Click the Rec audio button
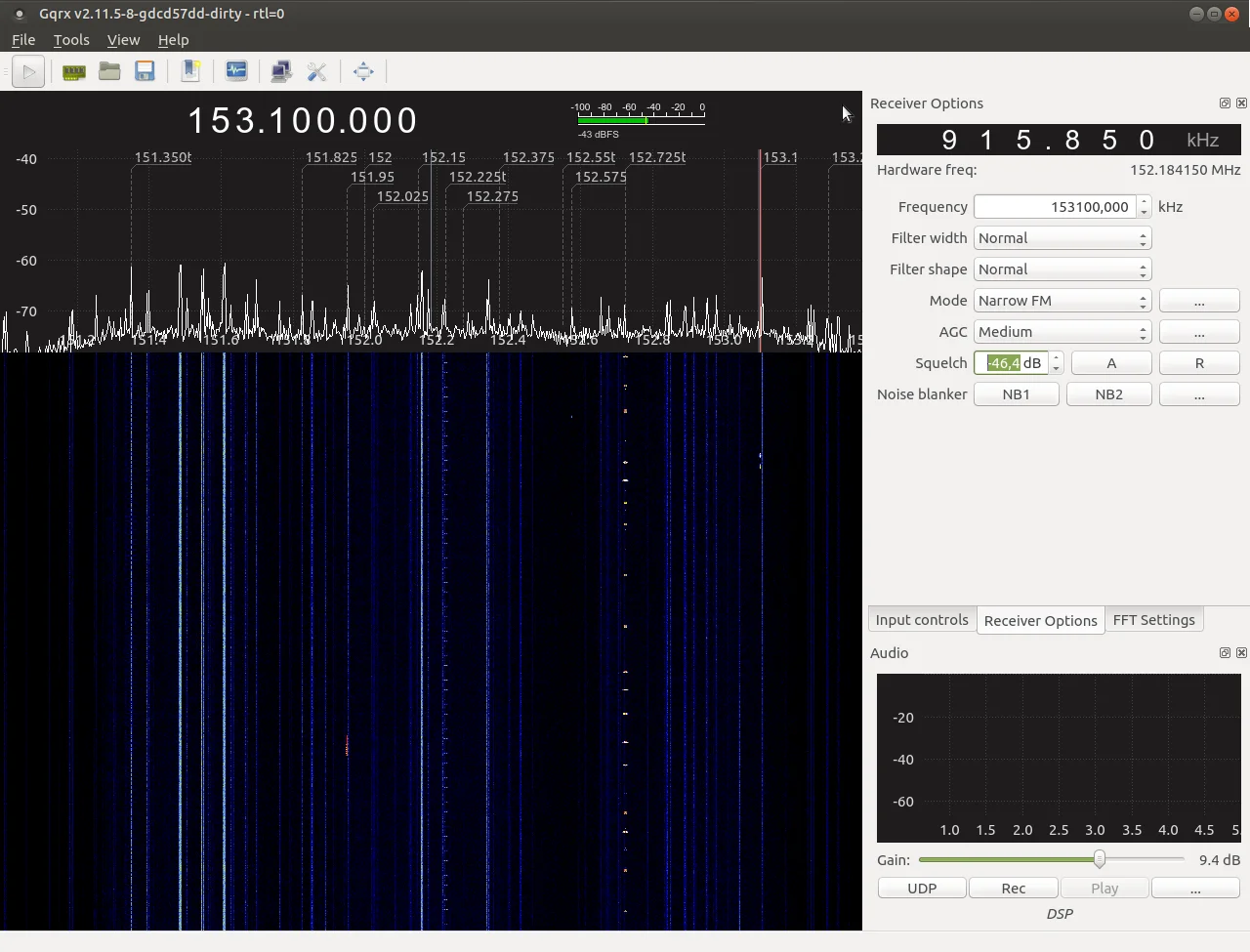Screen dimensions: 1250x952 (1013, 889)
